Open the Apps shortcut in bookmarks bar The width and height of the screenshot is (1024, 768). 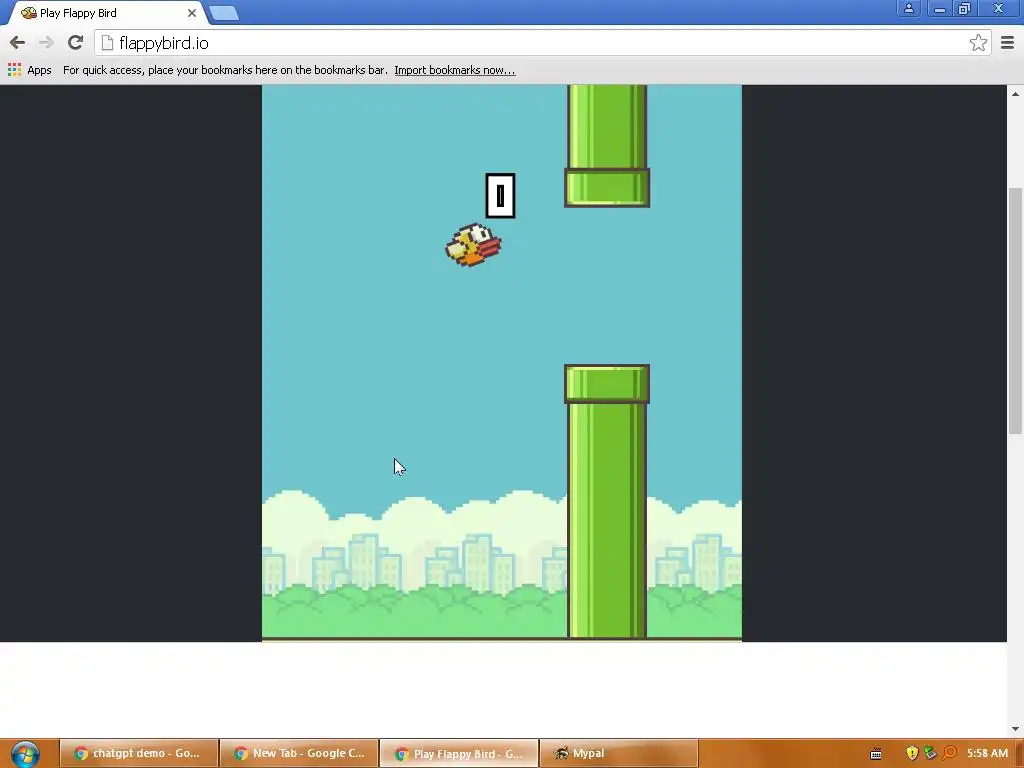pyautogui.click(x=29, y=70)
